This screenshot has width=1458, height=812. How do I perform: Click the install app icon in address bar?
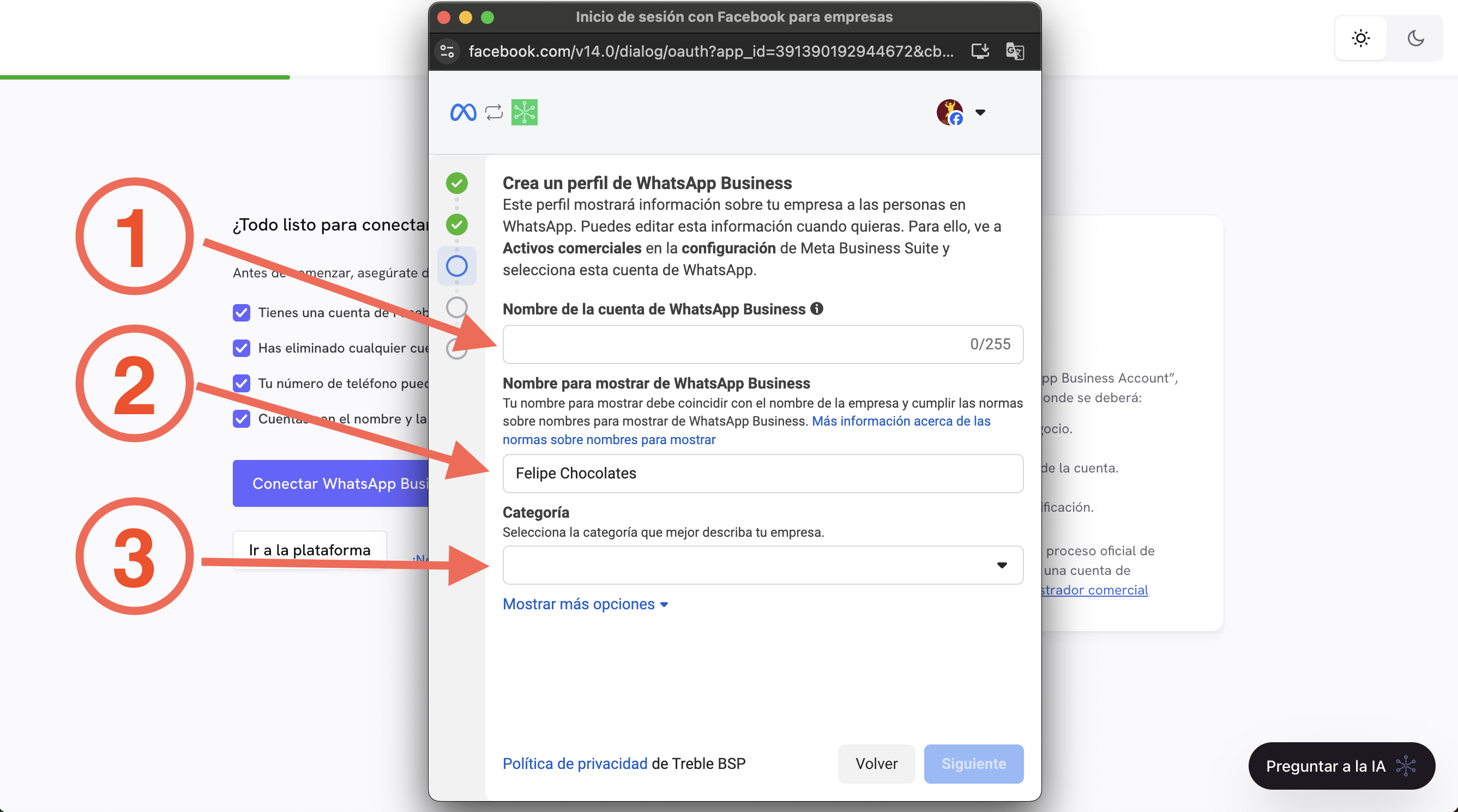(980, 51)
